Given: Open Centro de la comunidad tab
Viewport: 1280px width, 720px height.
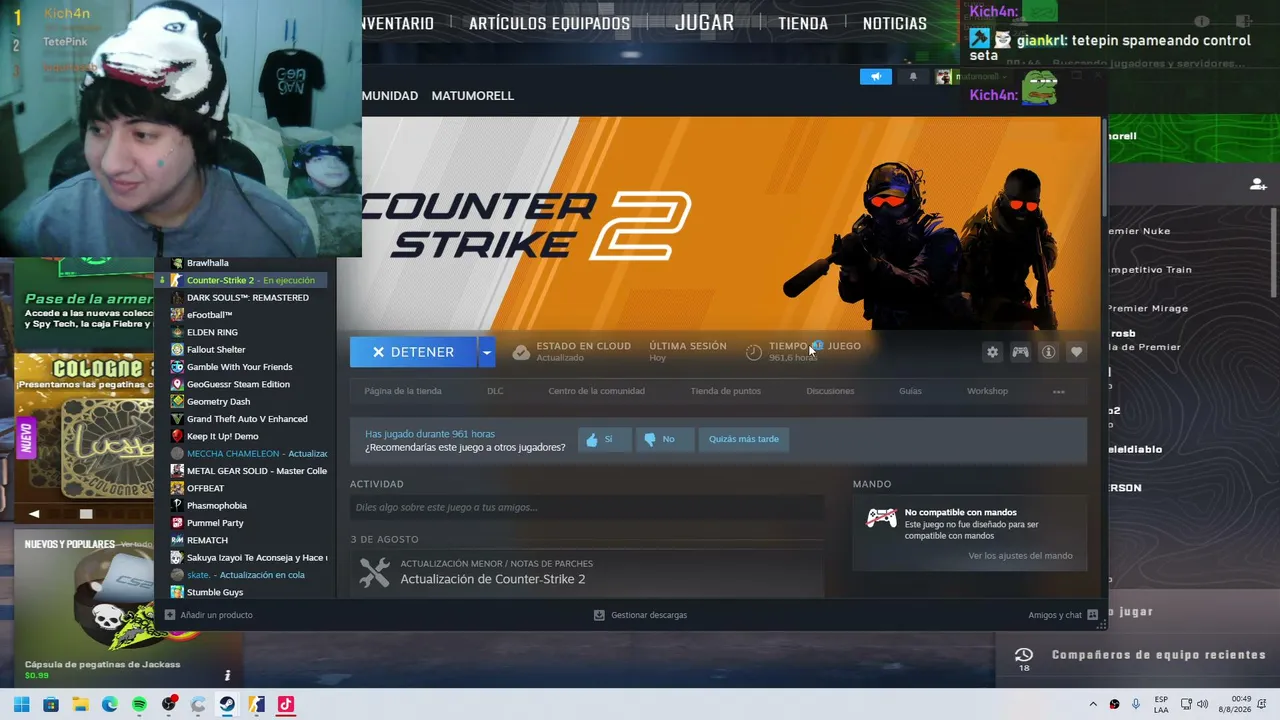Looking at the screenshot, I should pyautogui.click(x=596, y=391).
